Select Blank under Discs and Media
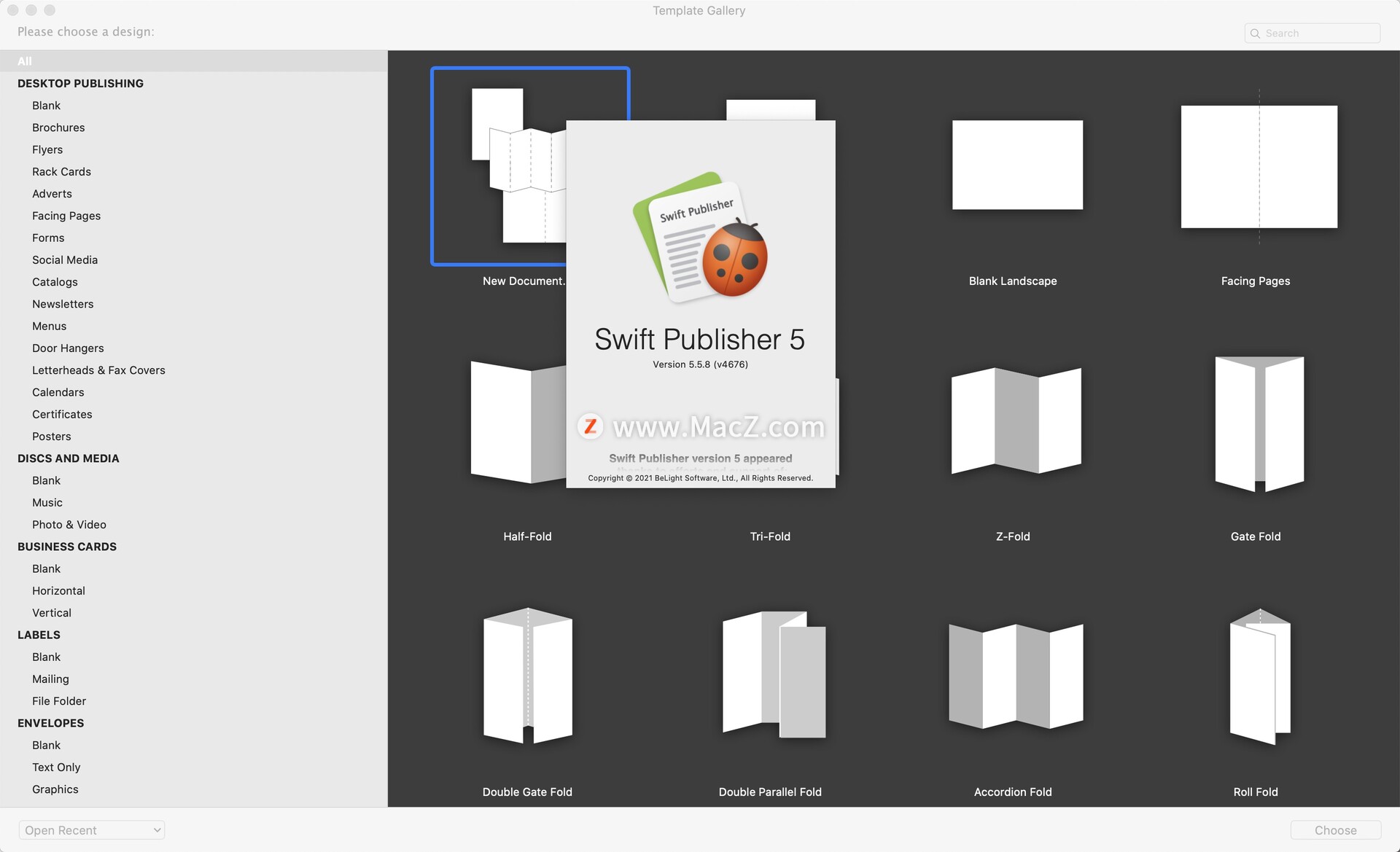The height and width of the screenshot is (852, 1400). point(46,480)
